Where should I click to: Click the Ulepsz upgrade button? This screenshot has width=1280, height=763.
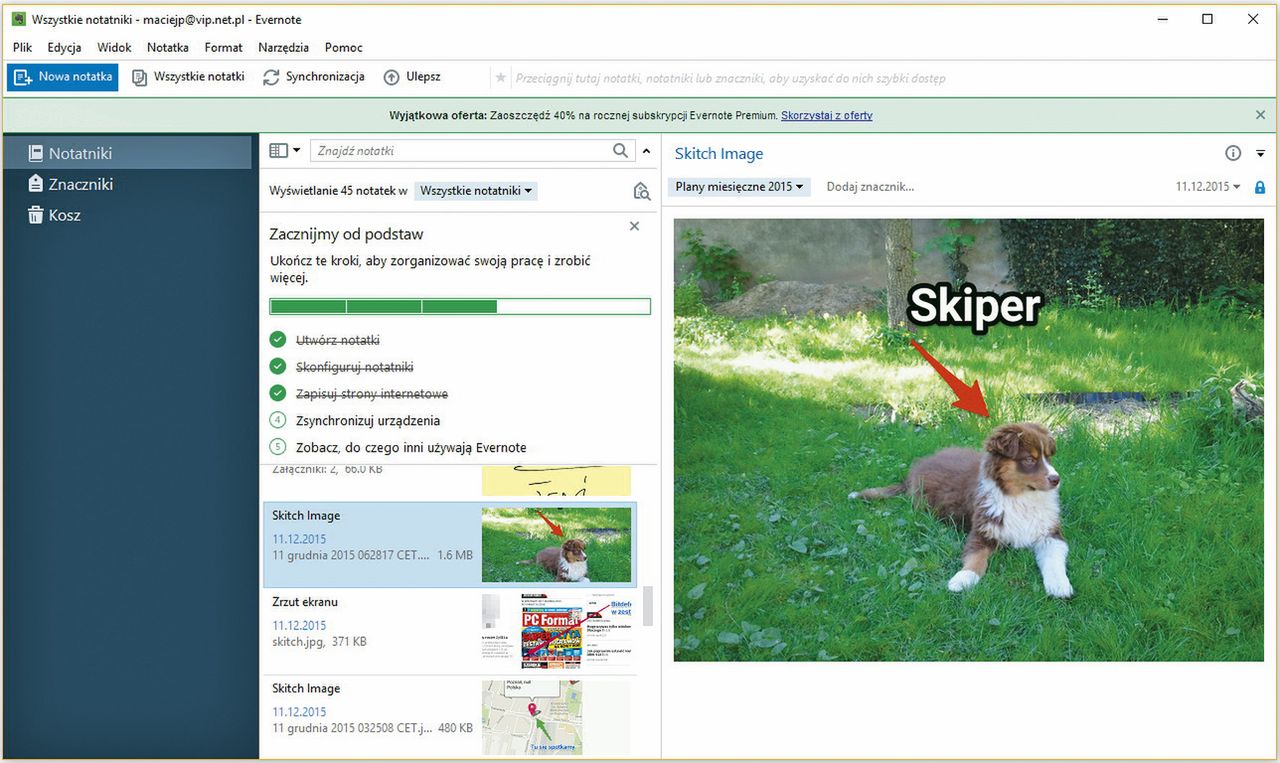tap(412, 77)
